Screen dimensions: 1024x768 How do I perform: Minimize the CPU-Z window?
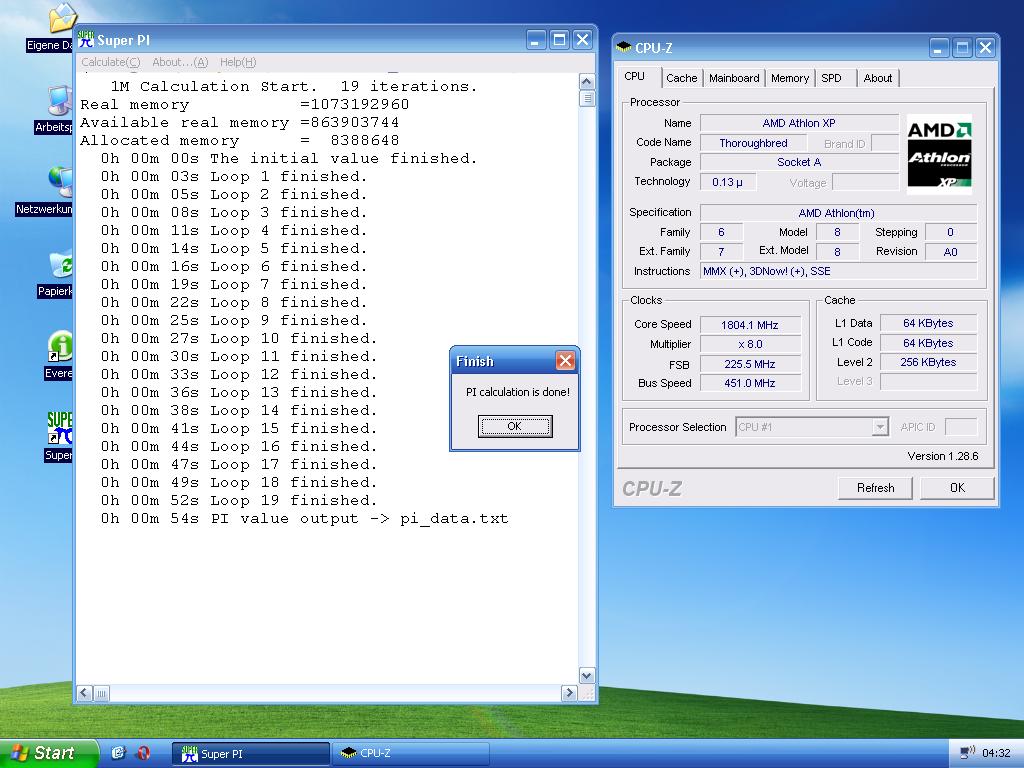pos(938,48)
